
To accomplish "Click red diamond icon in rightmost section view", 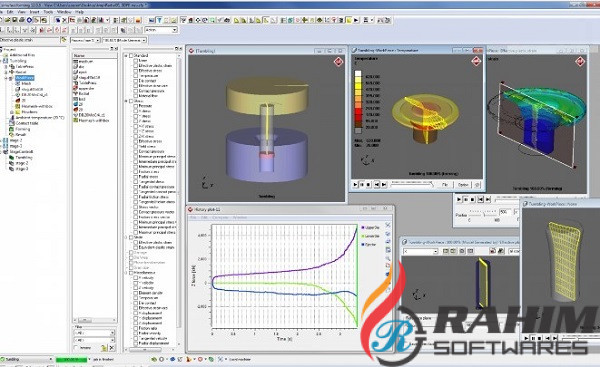I will [x=580, y=61].
